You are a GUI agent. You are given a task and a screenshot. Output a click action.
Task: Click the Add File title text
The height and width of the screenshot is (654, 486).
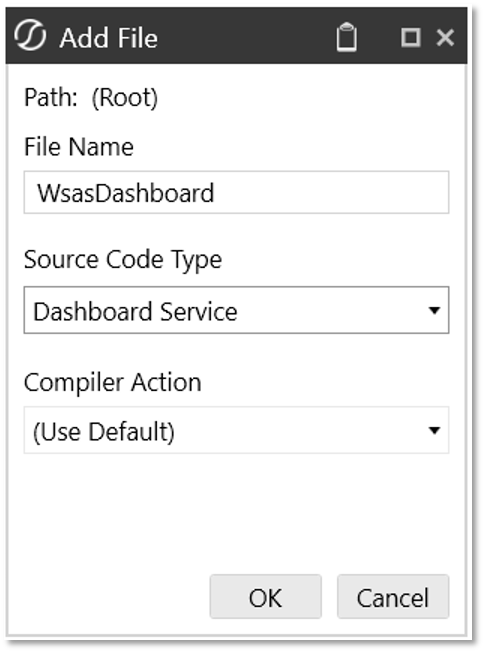coord(108,38)
